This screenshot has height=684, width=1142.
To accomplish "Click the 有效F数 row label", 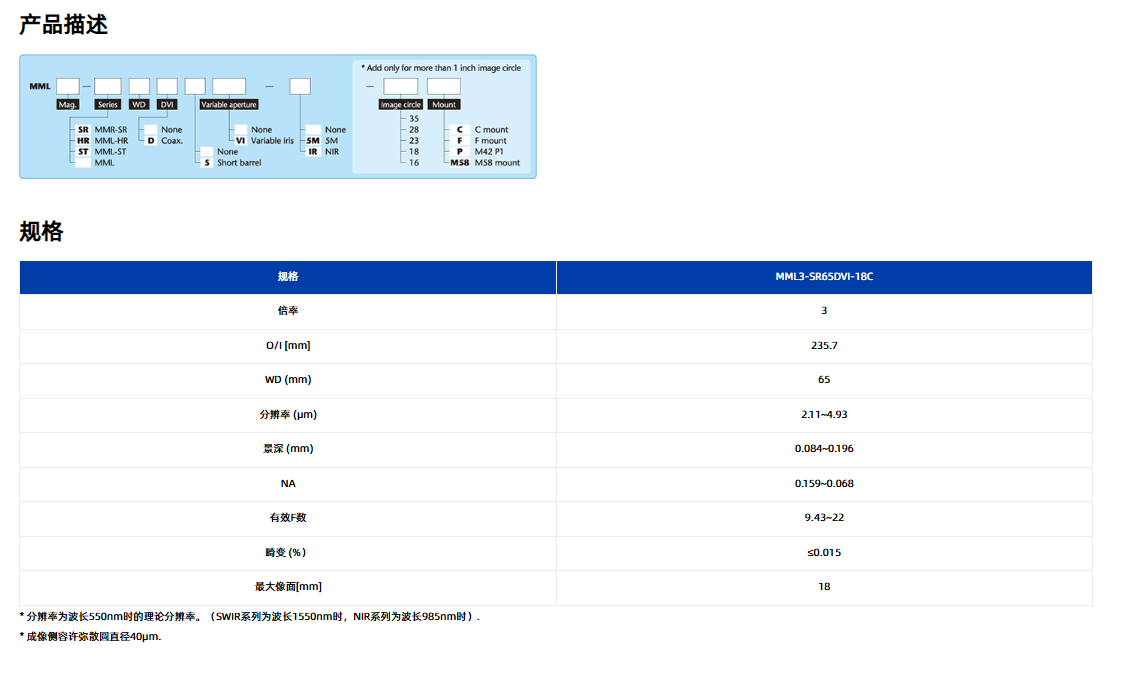I will click(x=288, y=518).
